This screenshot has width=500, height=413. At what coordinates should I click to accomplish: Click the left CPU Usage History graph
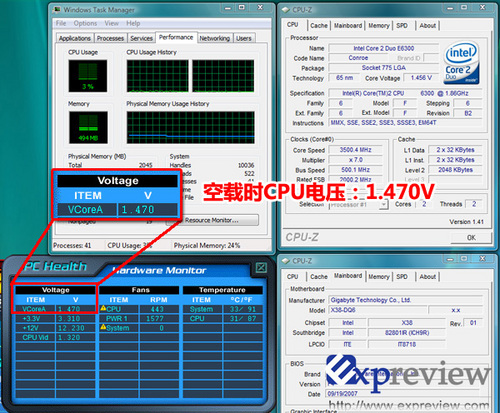click(157, 76)
